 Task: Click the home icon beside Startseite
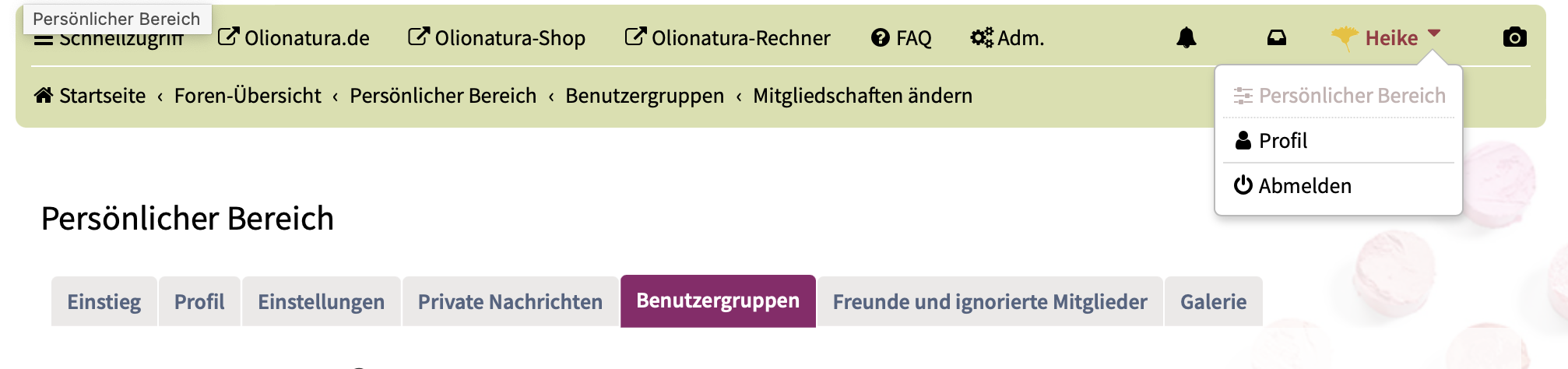tap(44, 95)
